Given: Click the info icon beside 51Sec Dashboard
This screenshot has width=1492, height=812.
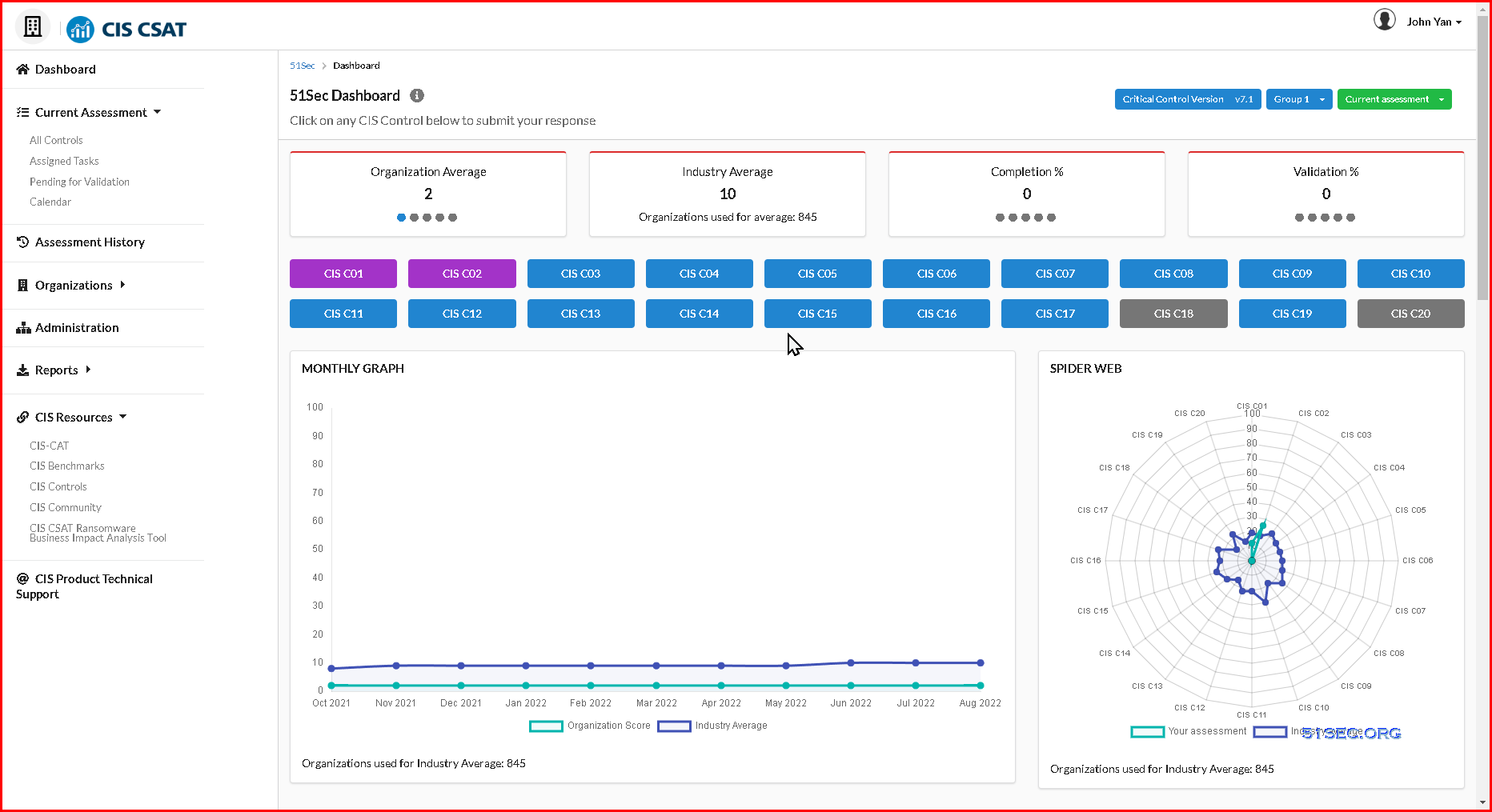Looking at the screenshot, I should [417, 96].
